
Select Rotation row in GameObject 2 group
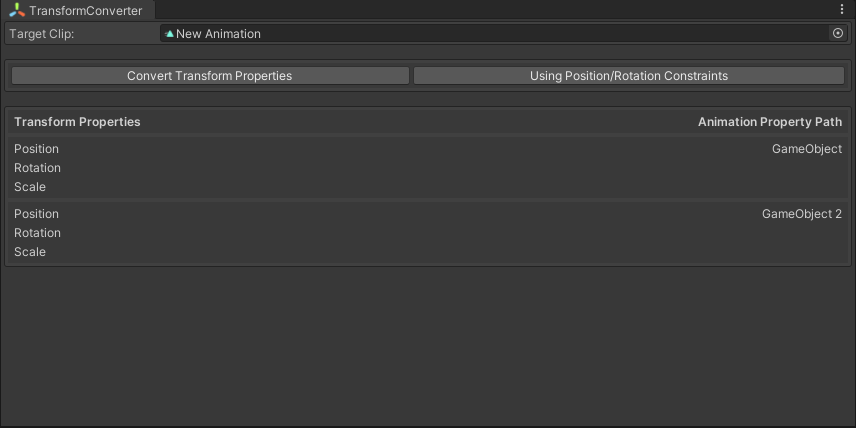[x=37, y=233]
